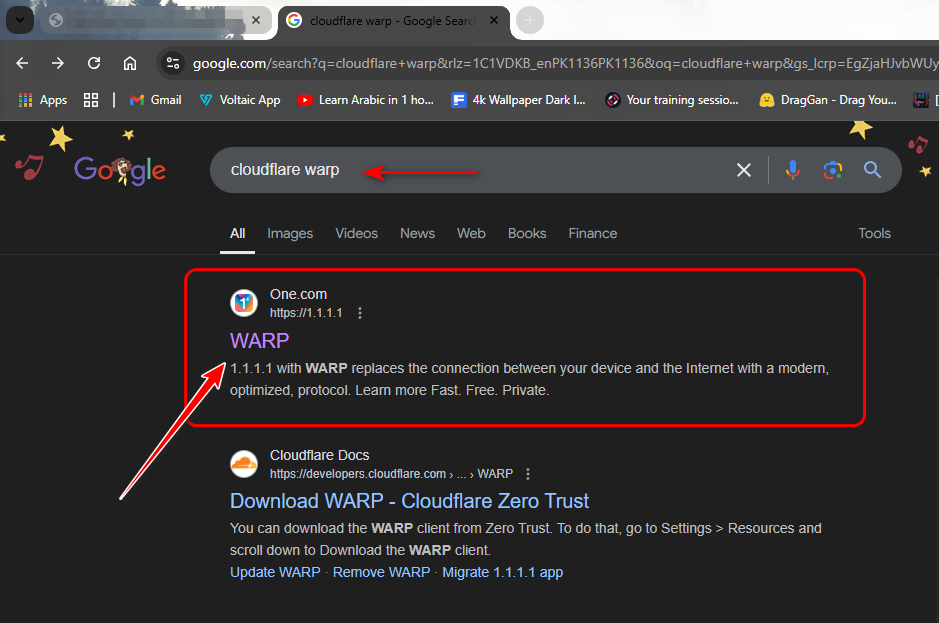Click the Cloudflare Docs site name

pos(319,455)
